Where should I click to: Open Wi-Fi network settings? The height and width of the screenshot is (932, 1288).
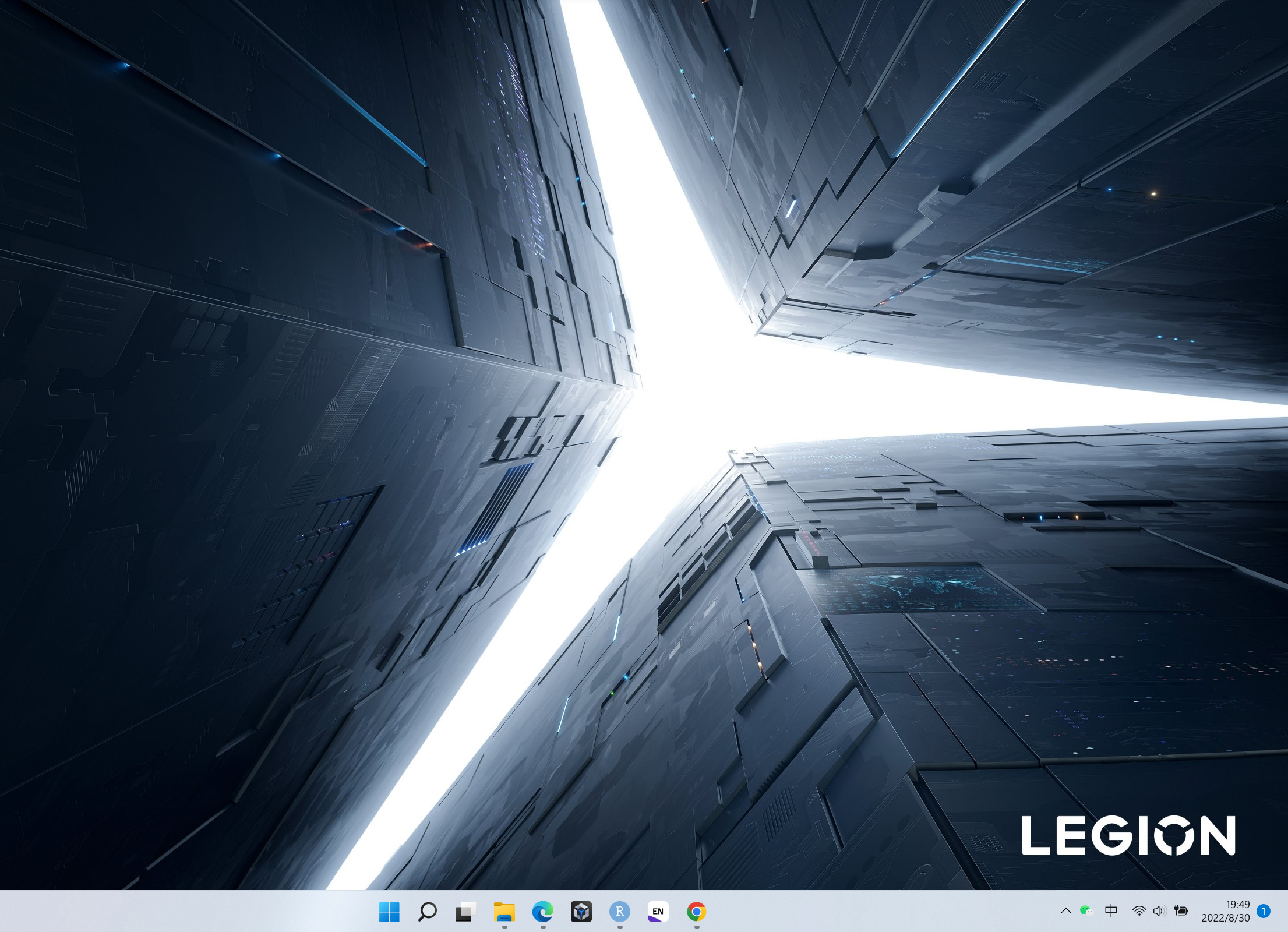[x=1139, y=911]
